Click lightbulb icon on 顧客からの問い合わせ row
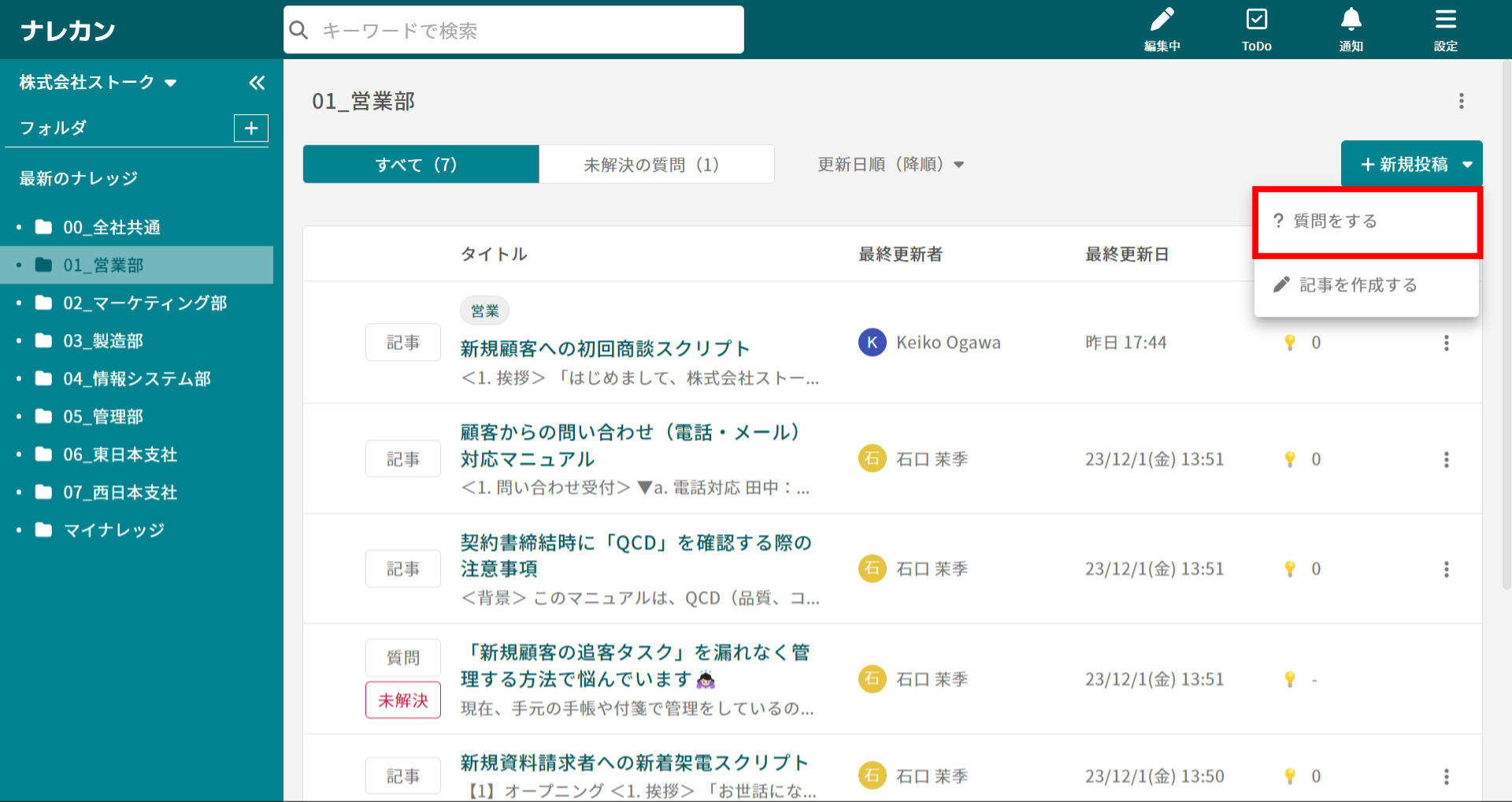Viewport: 1512px width, 802px height. point(1290,459)
